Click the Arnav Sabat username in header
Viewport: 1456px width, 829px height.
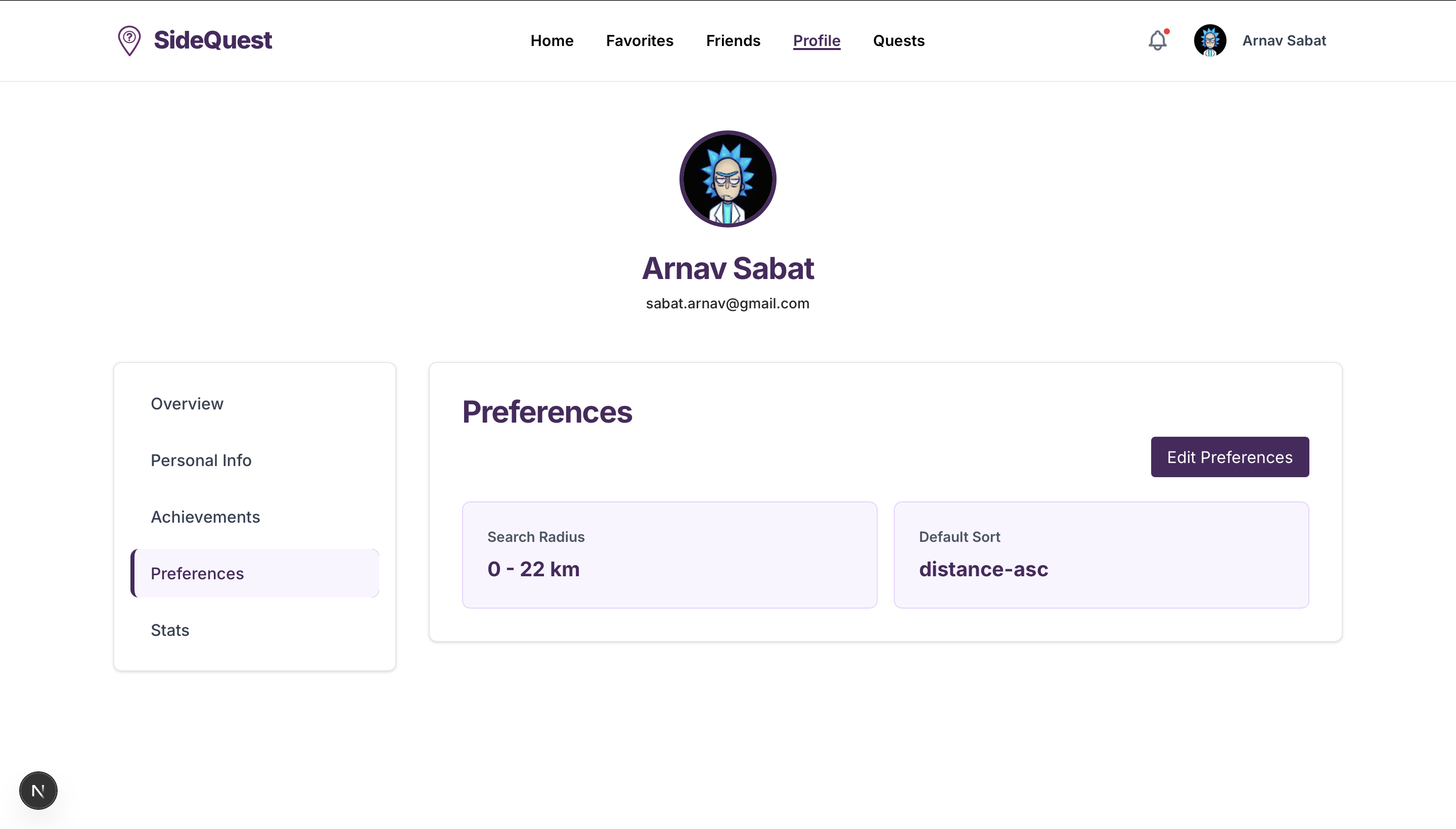(1284, 40)
